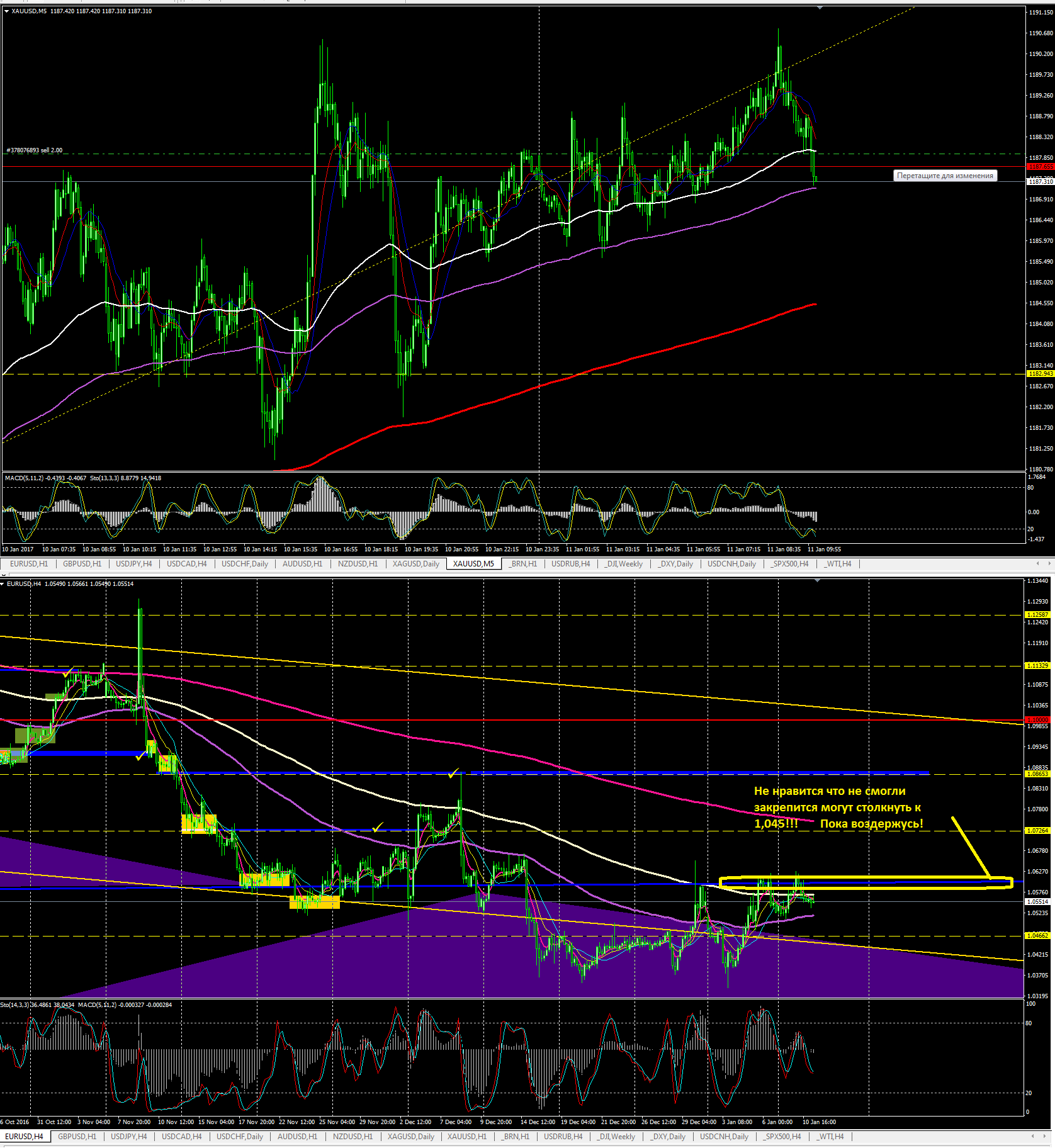Open the arrow menu beside XAUUSD,M5 title
The height and width of the screenshot is (1148, 1055).
6,11
